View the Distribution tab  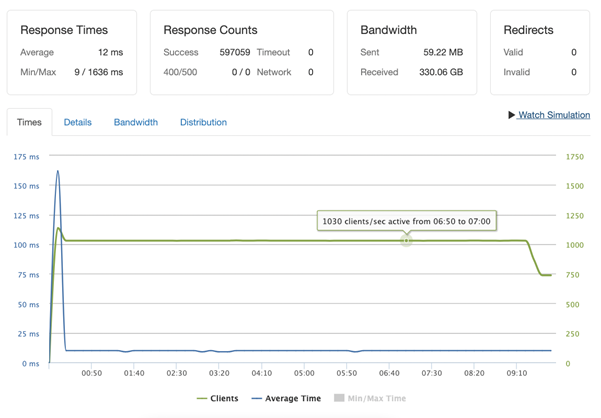pos(203,122)
